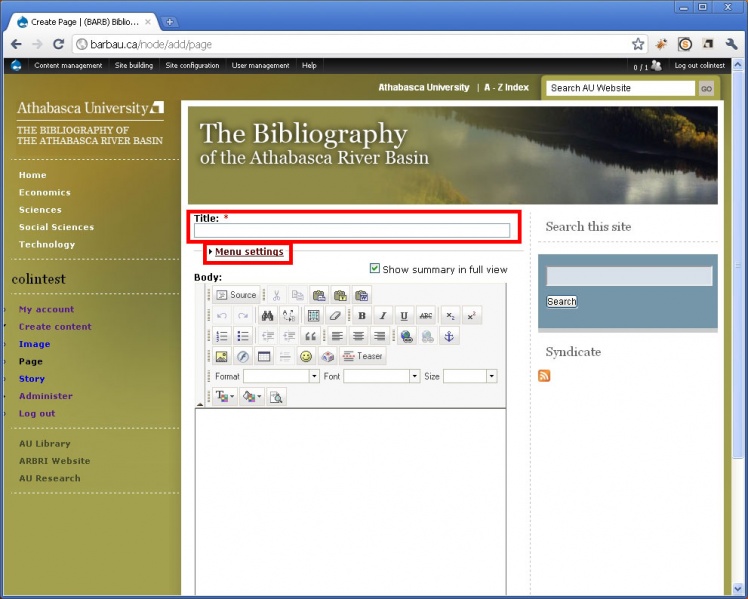Insert a bulleted list

point(243,336)
